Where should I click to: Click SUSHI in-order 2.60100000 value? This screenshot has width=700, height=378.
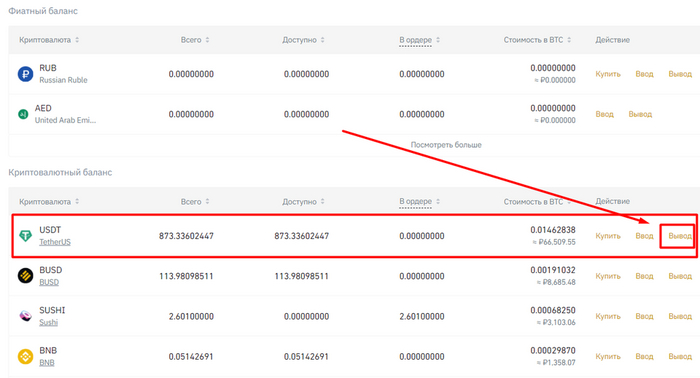(422, 316)
